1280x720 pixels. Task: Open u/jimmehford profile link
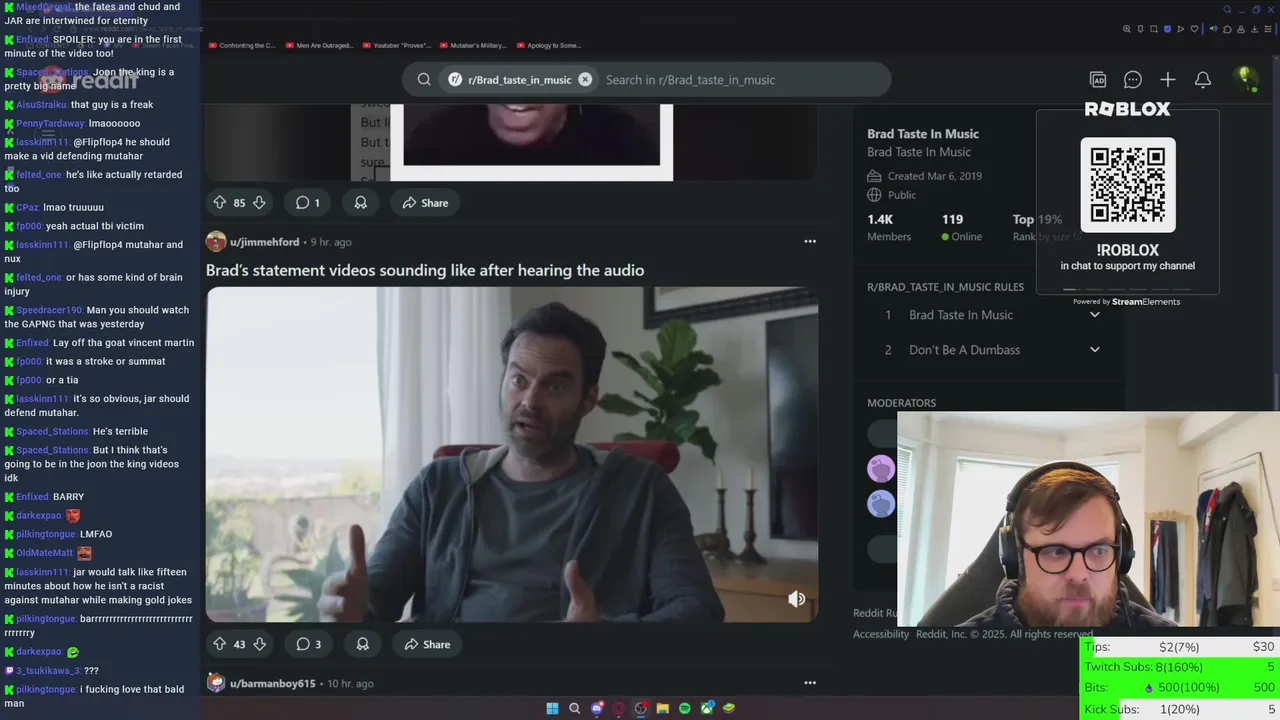click(x=264, y=242)
